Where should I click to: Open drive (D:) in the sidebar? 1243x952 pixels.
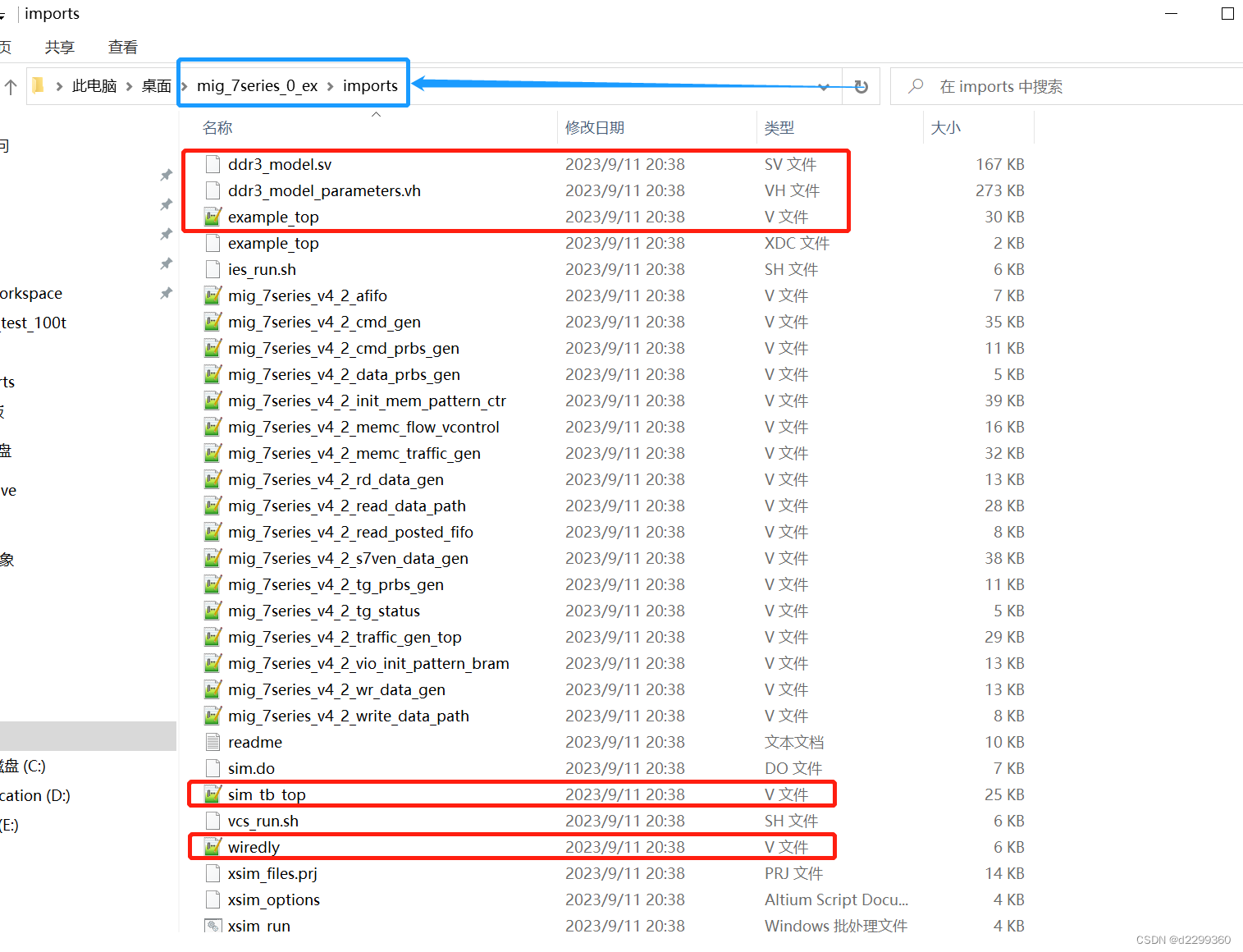click(x=35, y=795)
